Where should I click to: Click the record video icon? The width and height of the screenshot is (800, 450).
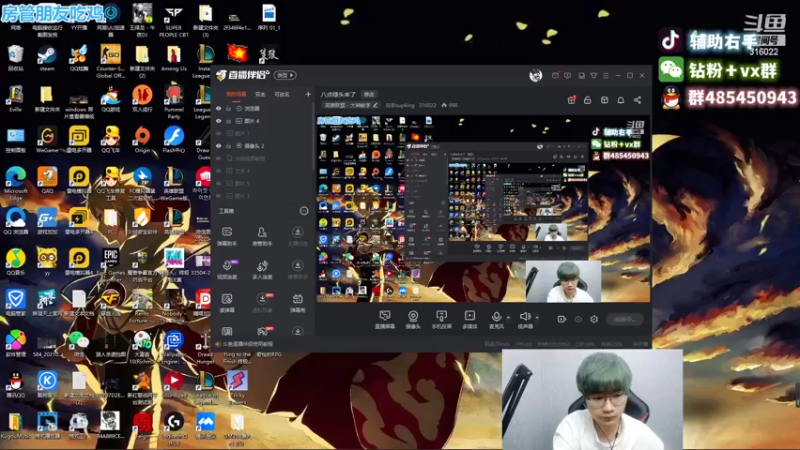point(562,319)
